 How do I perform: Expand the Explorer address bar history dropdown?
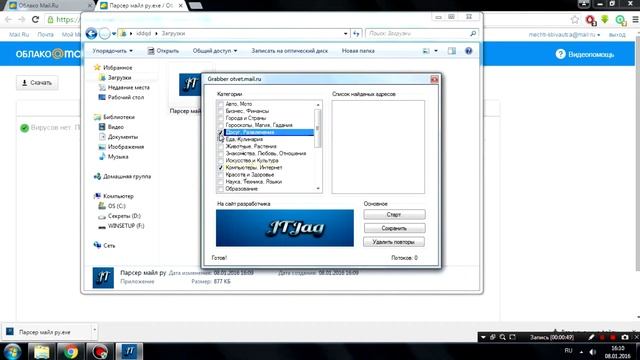click(x=346, y=33)
